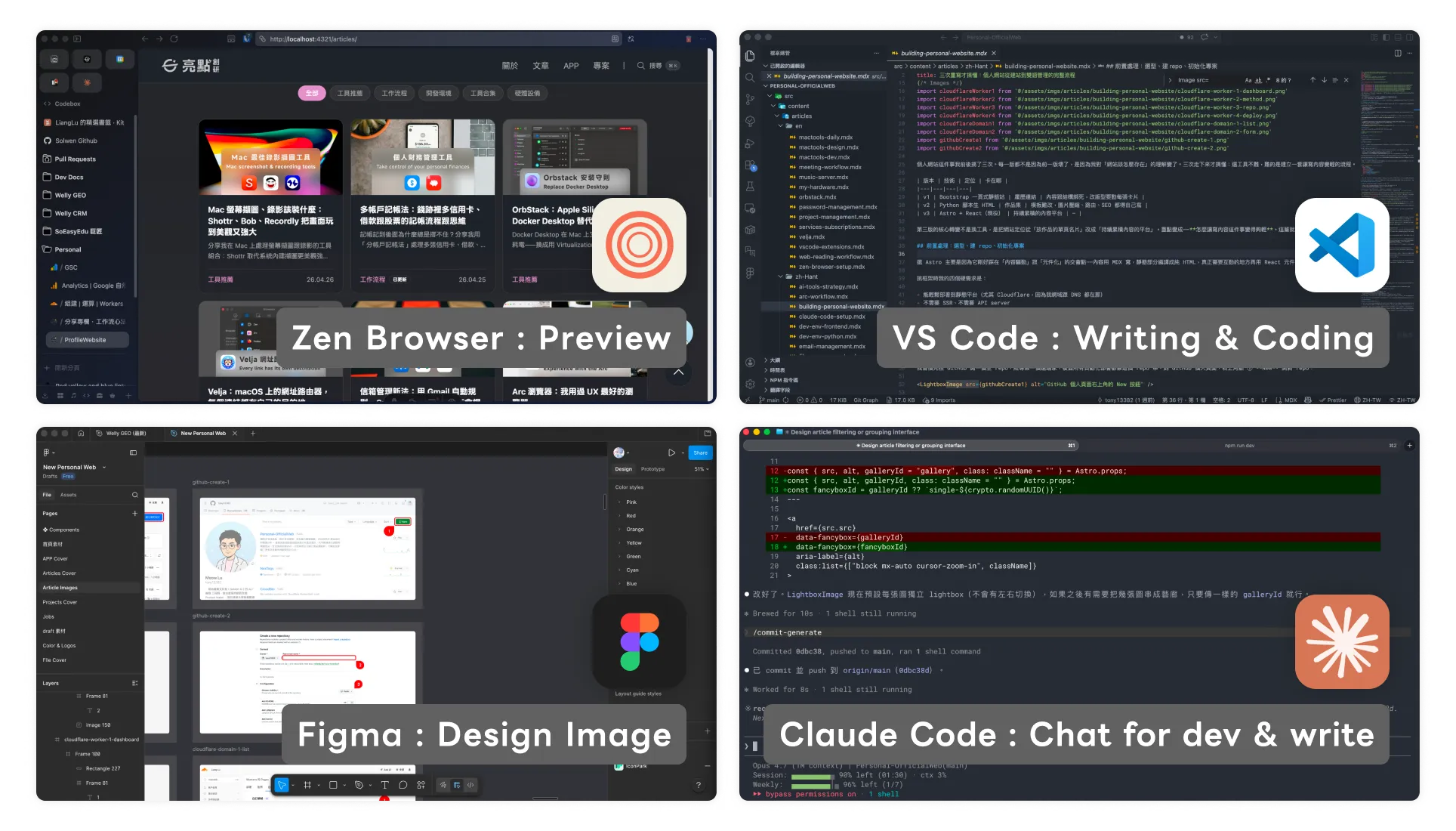Click the Session usage bar in Claude Code
Viewport: 1456px width, 831px height.
(811, 776)
